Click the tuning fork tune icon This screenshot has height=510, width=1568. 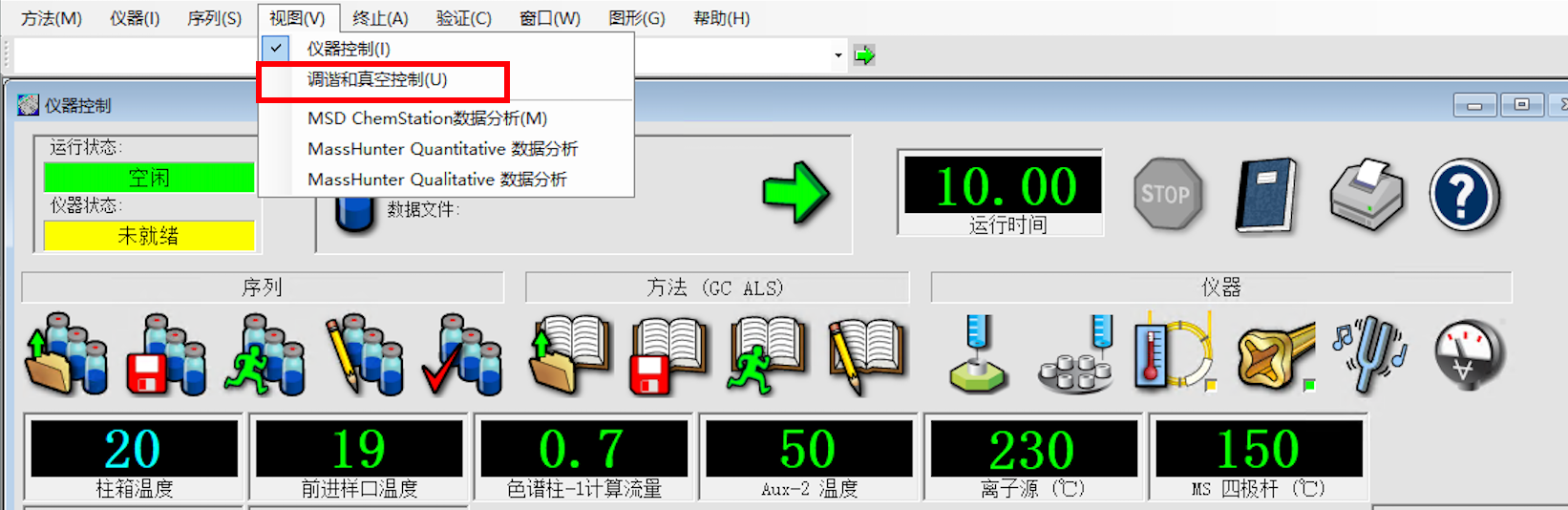(1371, 355)
